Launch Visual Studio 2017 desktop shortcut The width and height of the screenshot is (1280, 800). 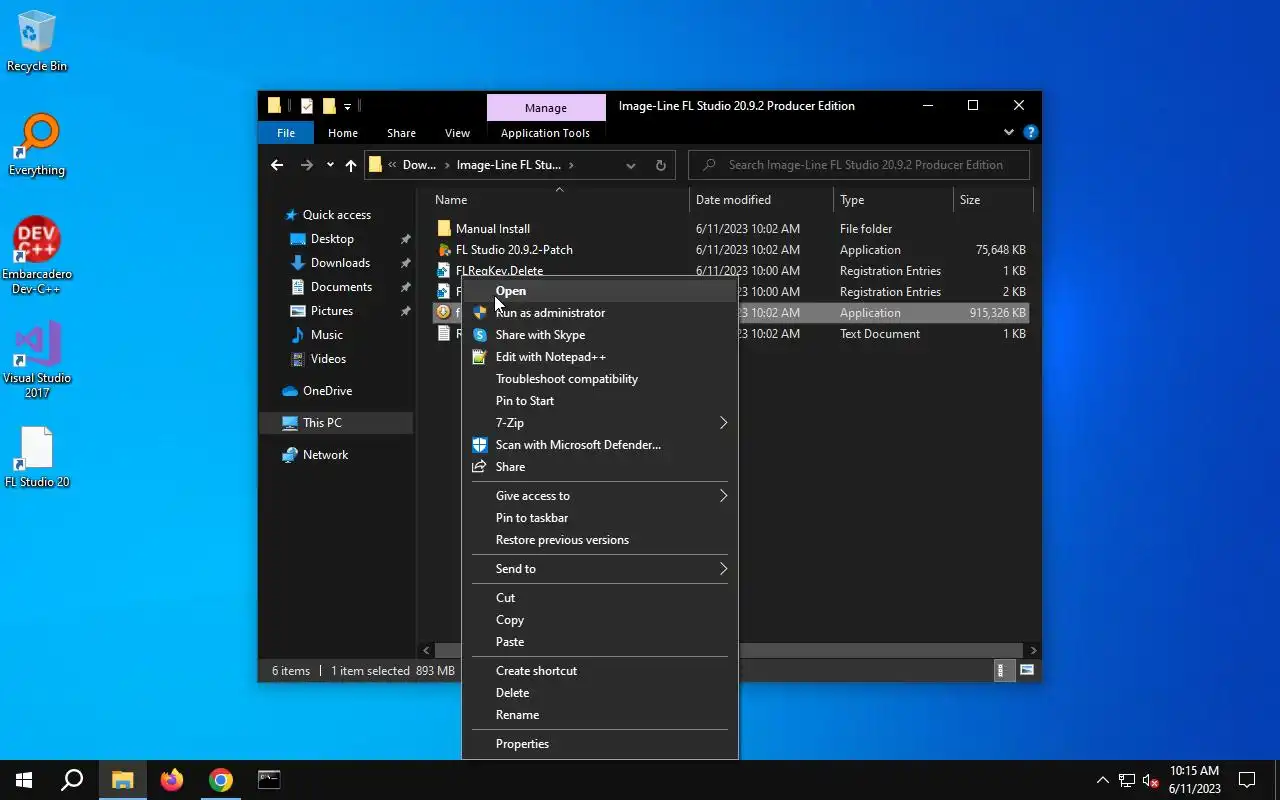[37, 360]
